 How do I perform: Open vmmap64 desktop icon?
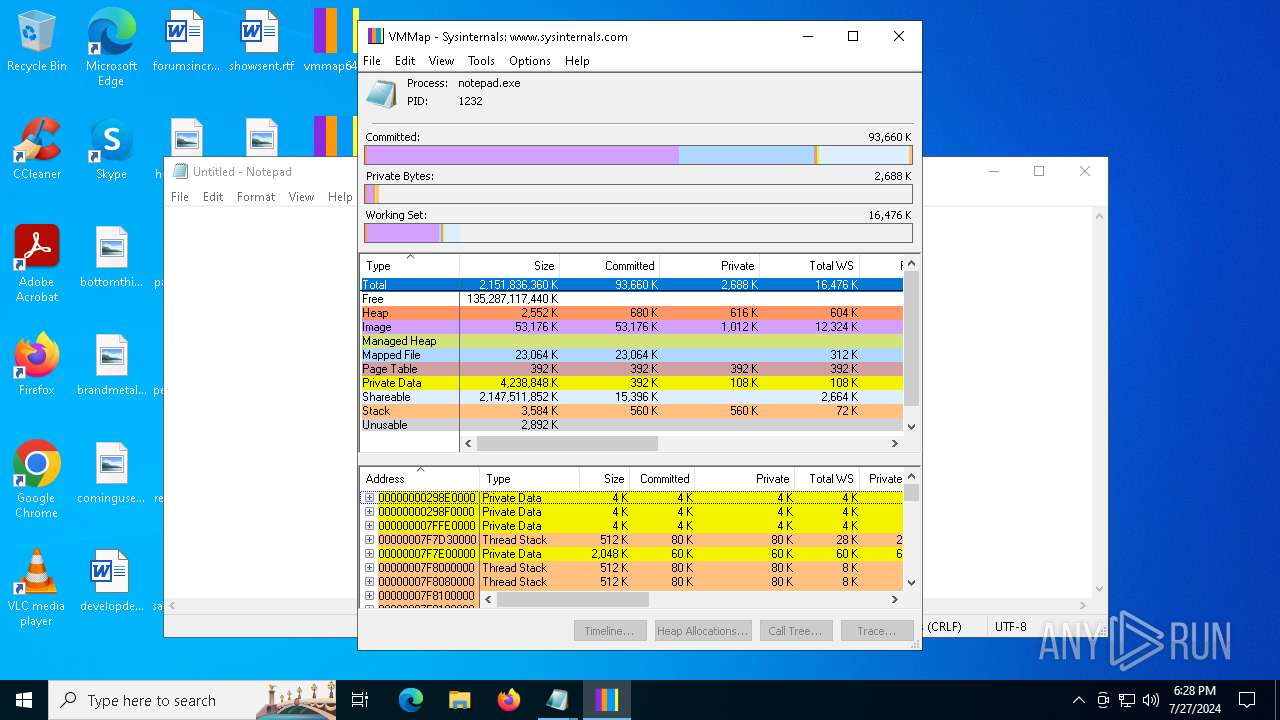tap(330, 42)
